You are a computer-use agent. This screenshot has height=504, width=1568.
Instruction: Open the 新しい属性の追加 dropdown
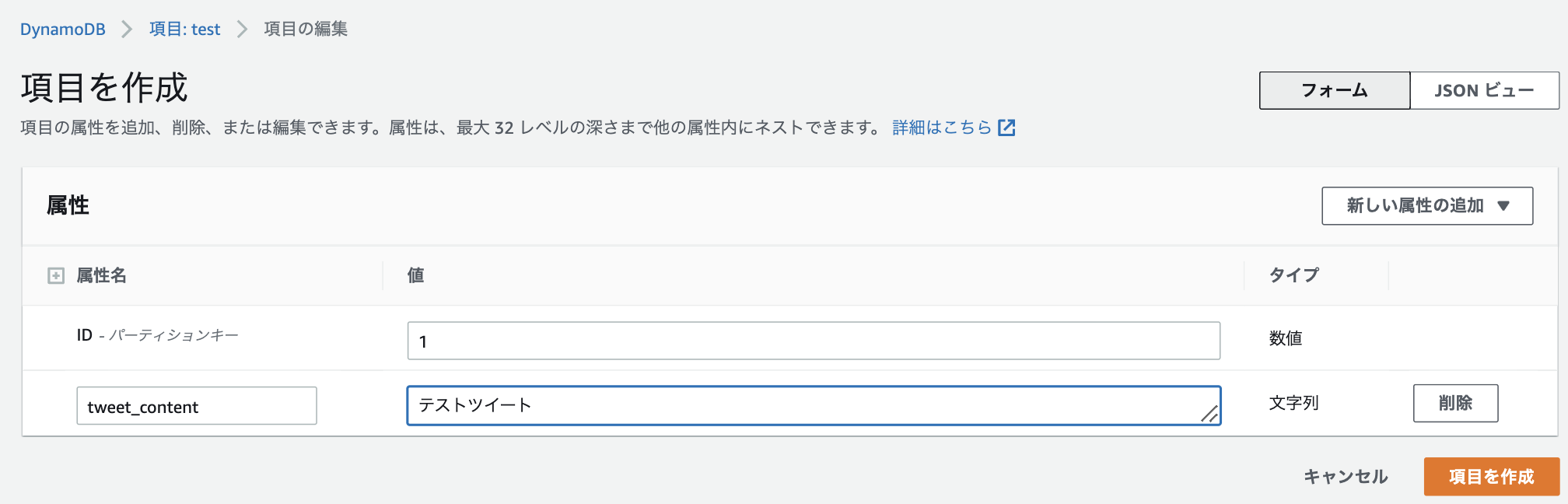[x=1427, y=206]
